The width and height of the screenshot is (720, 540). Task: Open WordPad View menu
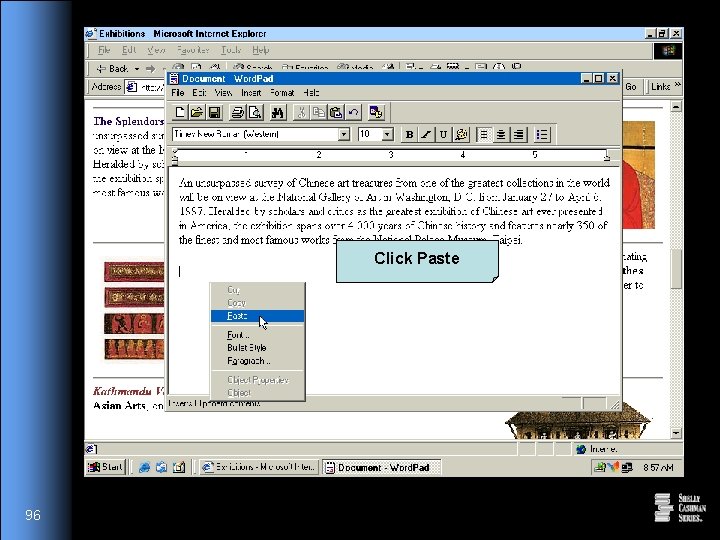(x=223, y=93)
